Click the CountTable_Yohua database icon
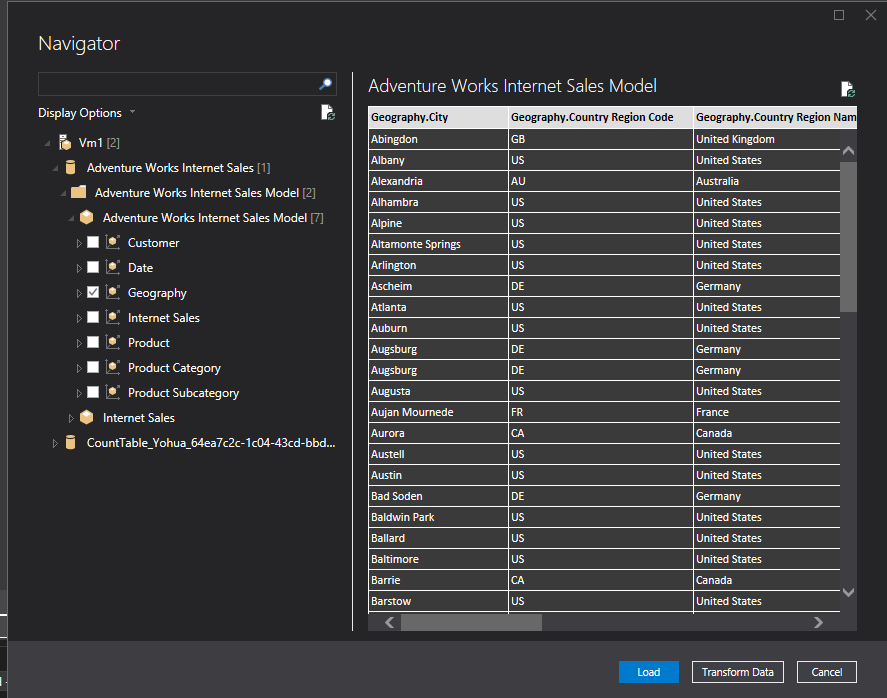This screenshot has height=698, width=887. point(71,442)
